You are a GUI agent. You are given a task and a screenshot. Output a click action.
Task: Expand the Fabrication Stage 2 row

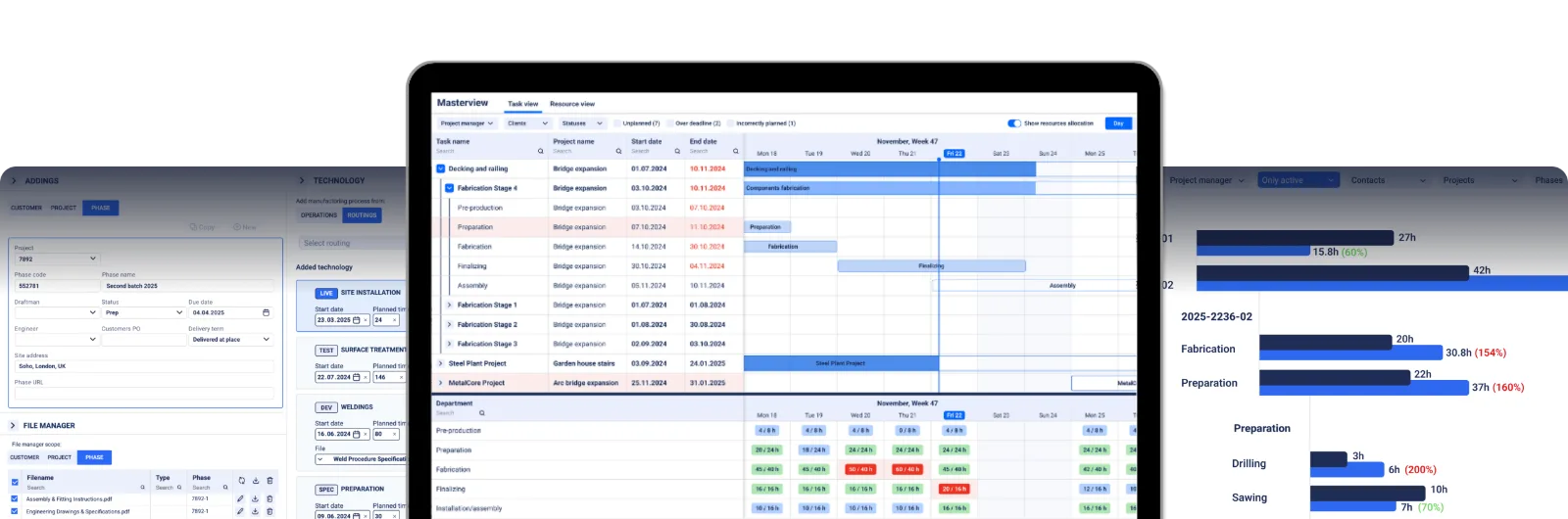[x=450, y=324]
